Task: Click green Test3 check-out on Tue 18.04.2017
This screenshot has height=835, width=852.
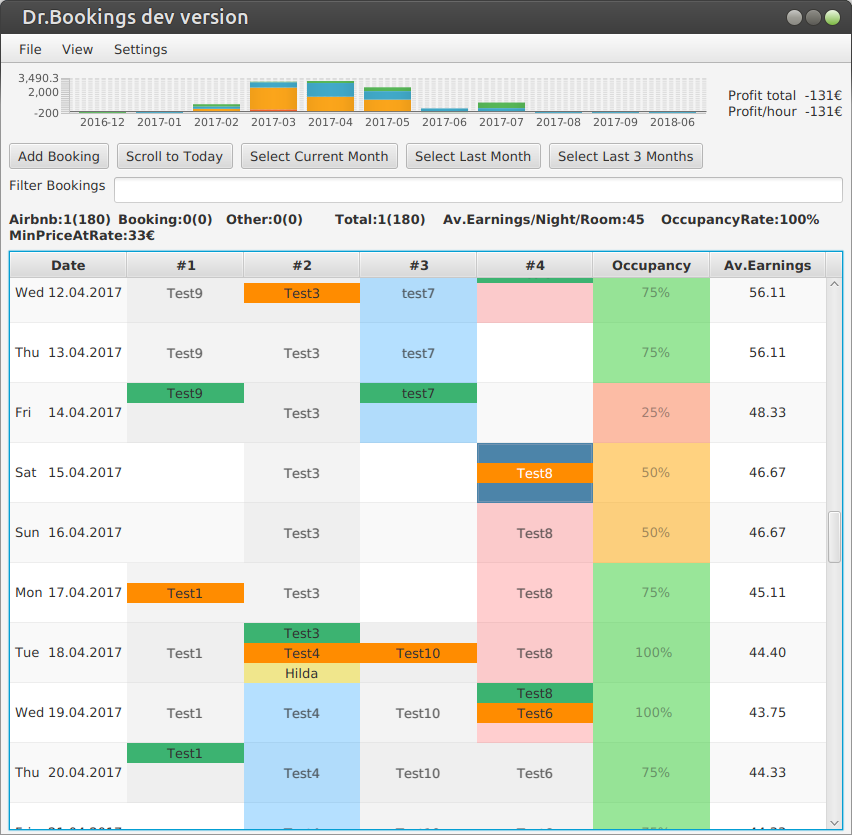Action: point(302,633)
